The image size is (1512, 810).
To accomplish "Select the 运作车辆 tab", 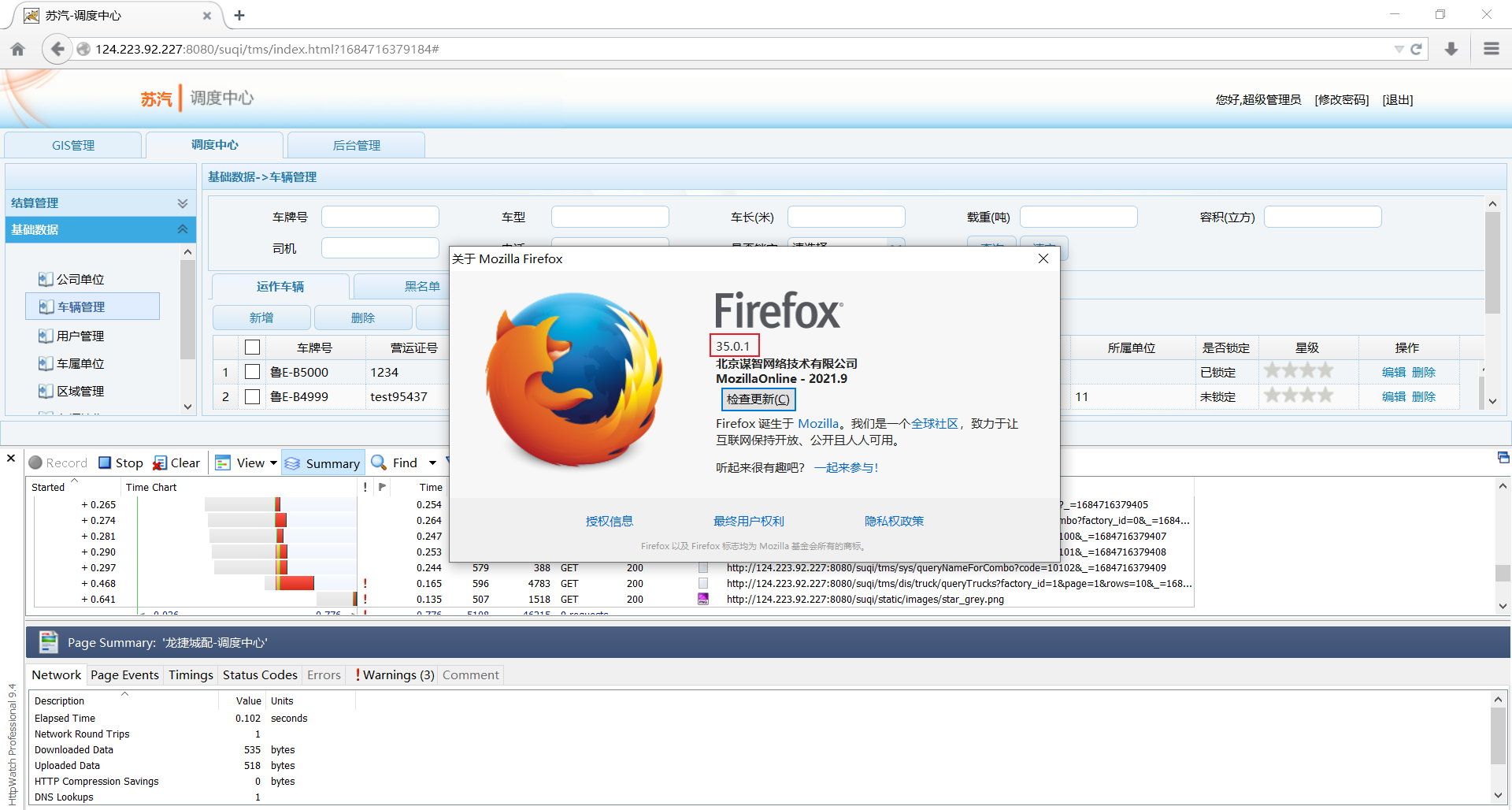I will (280, 286).
